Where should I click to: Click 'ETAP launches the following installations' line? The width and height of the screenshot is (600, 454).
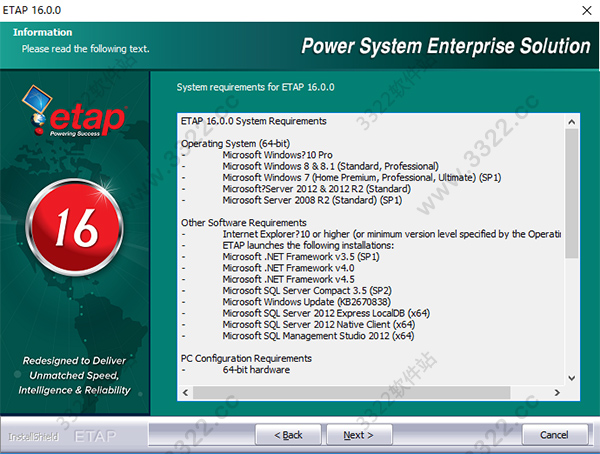pos(308,245)
